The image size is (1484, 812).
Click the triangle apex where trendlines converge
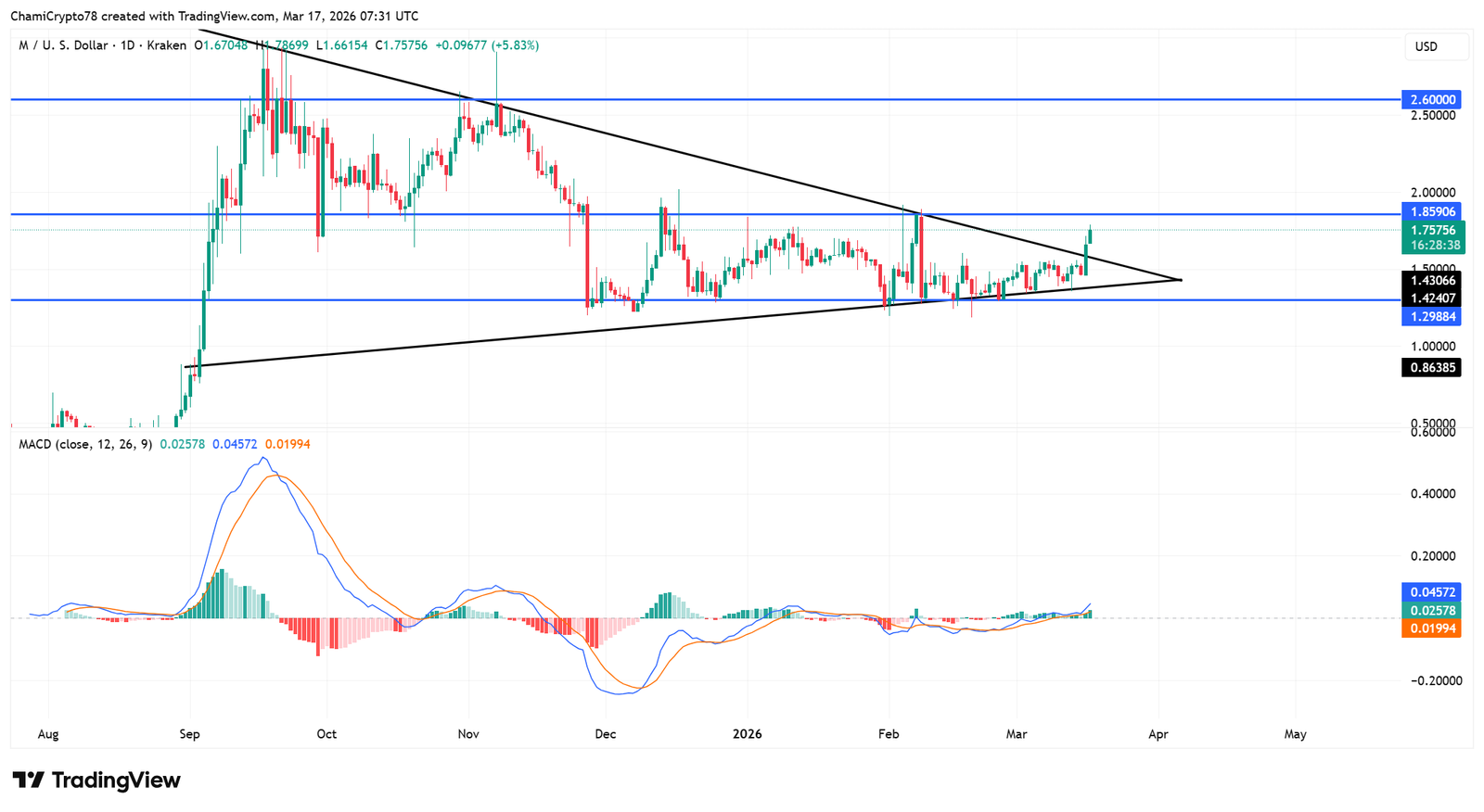[x=1181, y=279]
